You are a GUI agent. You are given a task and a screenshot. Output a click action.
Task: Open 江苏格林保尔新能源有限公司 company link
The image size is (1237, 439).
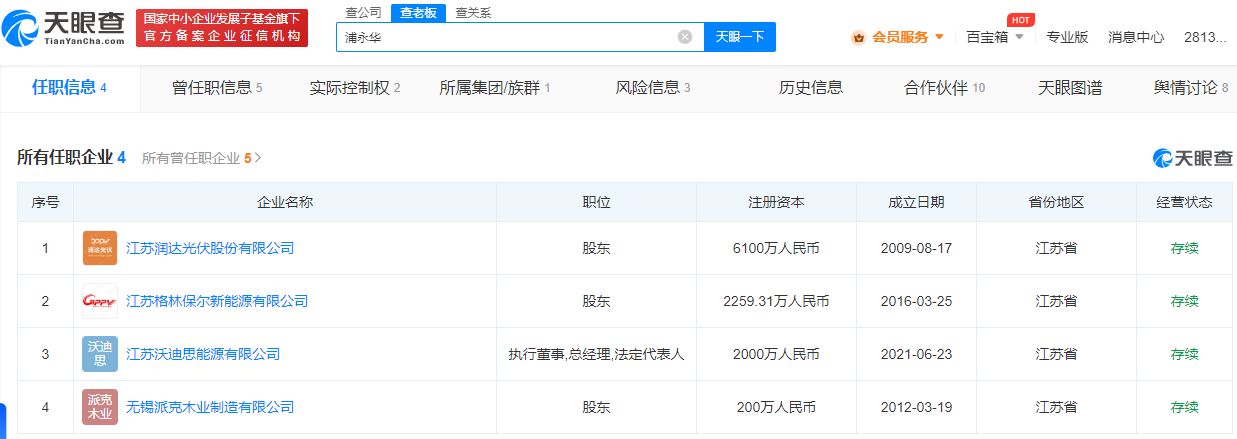(x=217, y=301)
